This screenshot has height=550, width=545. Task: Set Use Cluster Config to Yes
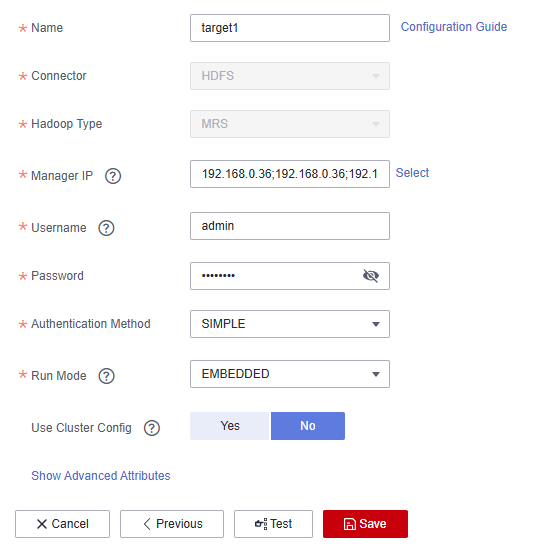(x=230, y=426)
